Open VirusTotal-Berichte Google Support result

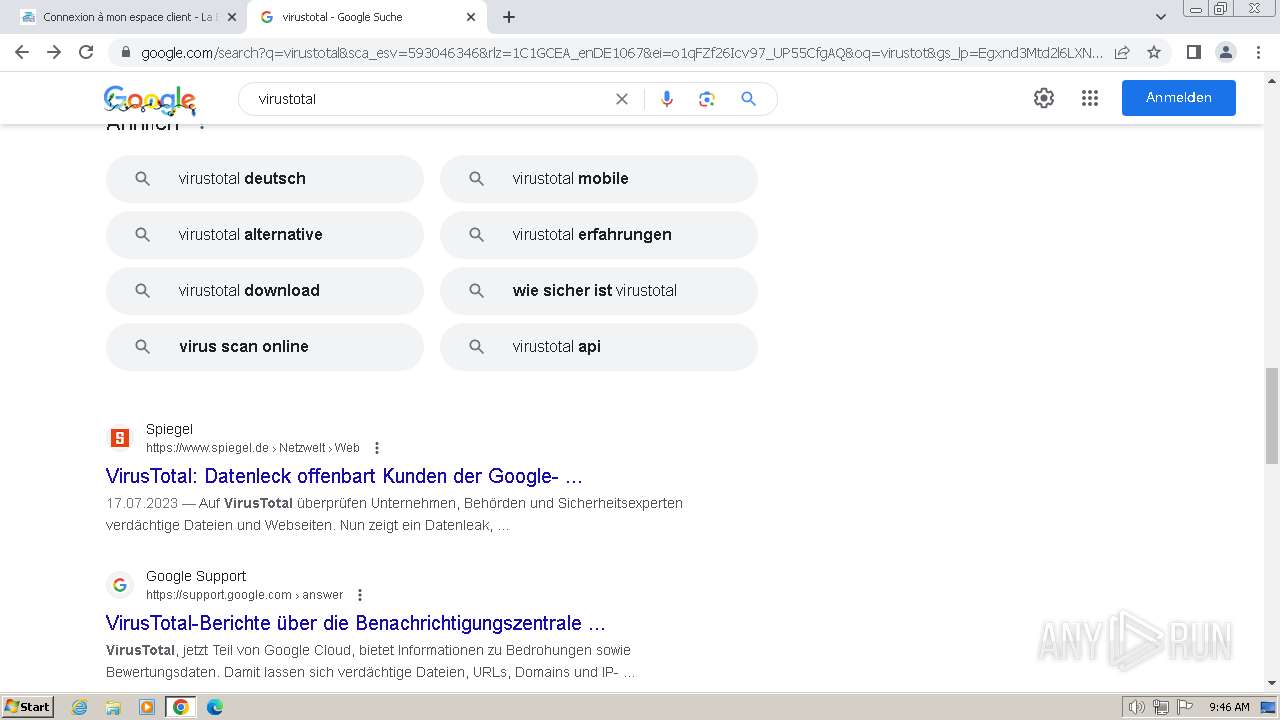(x=356, y=623)
